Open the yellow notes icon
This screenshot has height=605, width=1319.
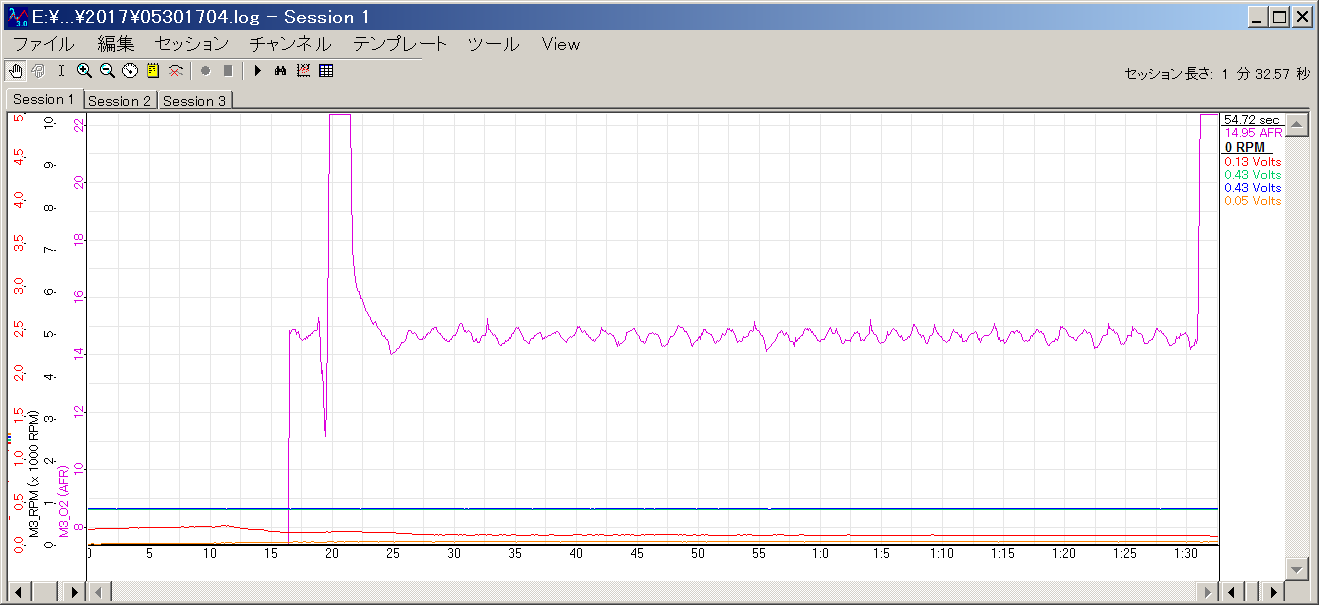click(153, 71)
